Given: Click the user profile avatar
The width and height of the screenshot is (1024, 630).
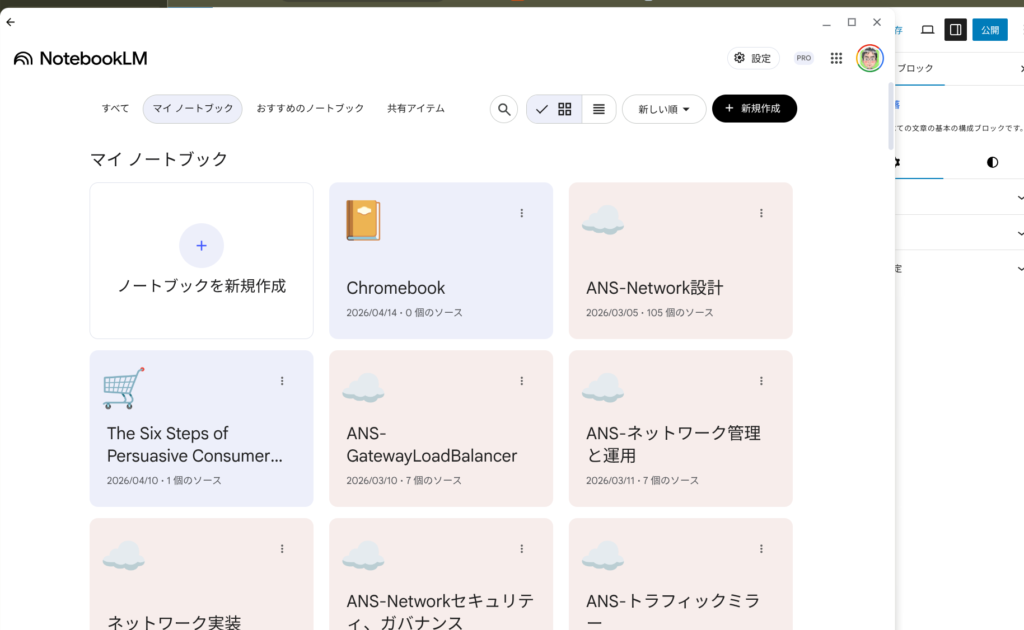Looking at the screenshot, I should click(869, 58).
